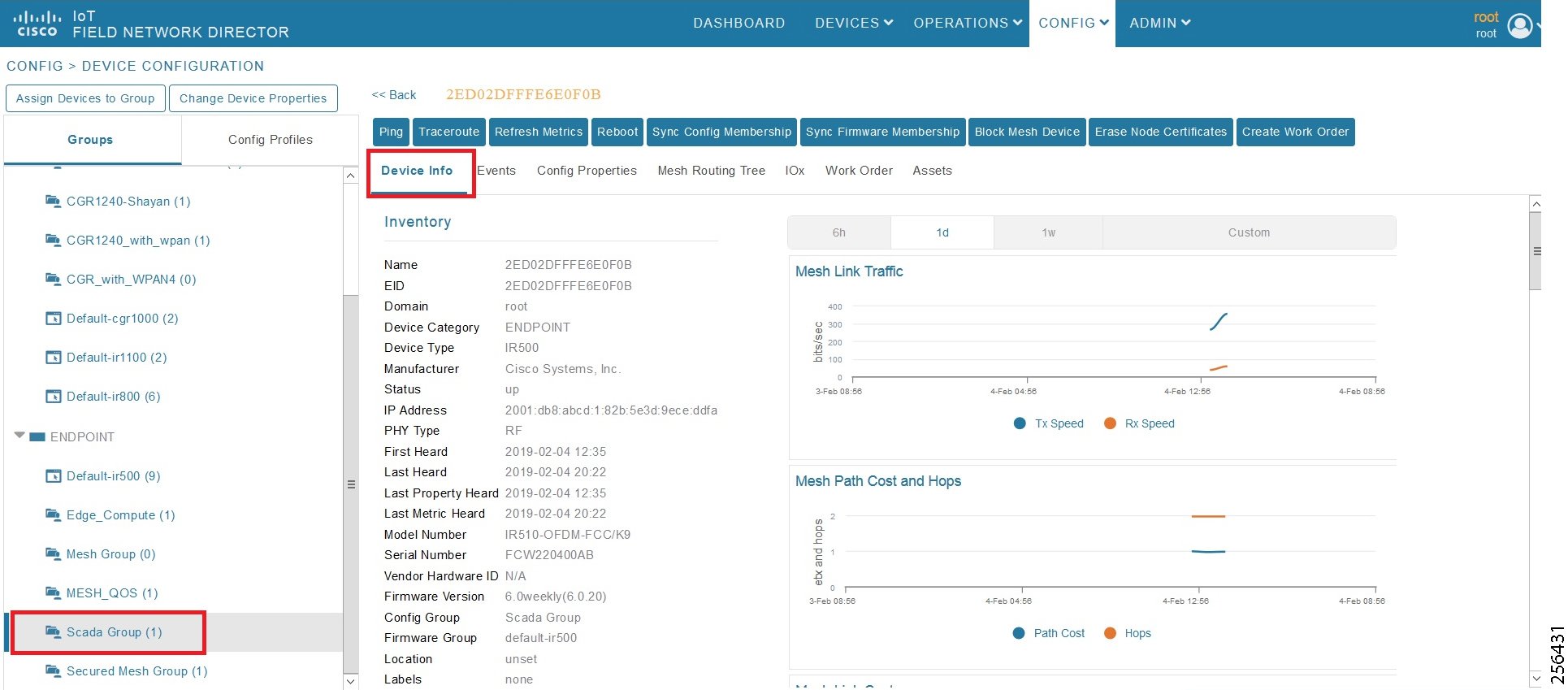The image size is (1568, 690).
Task: Select the 1w time range
Action: [1049, 232]
